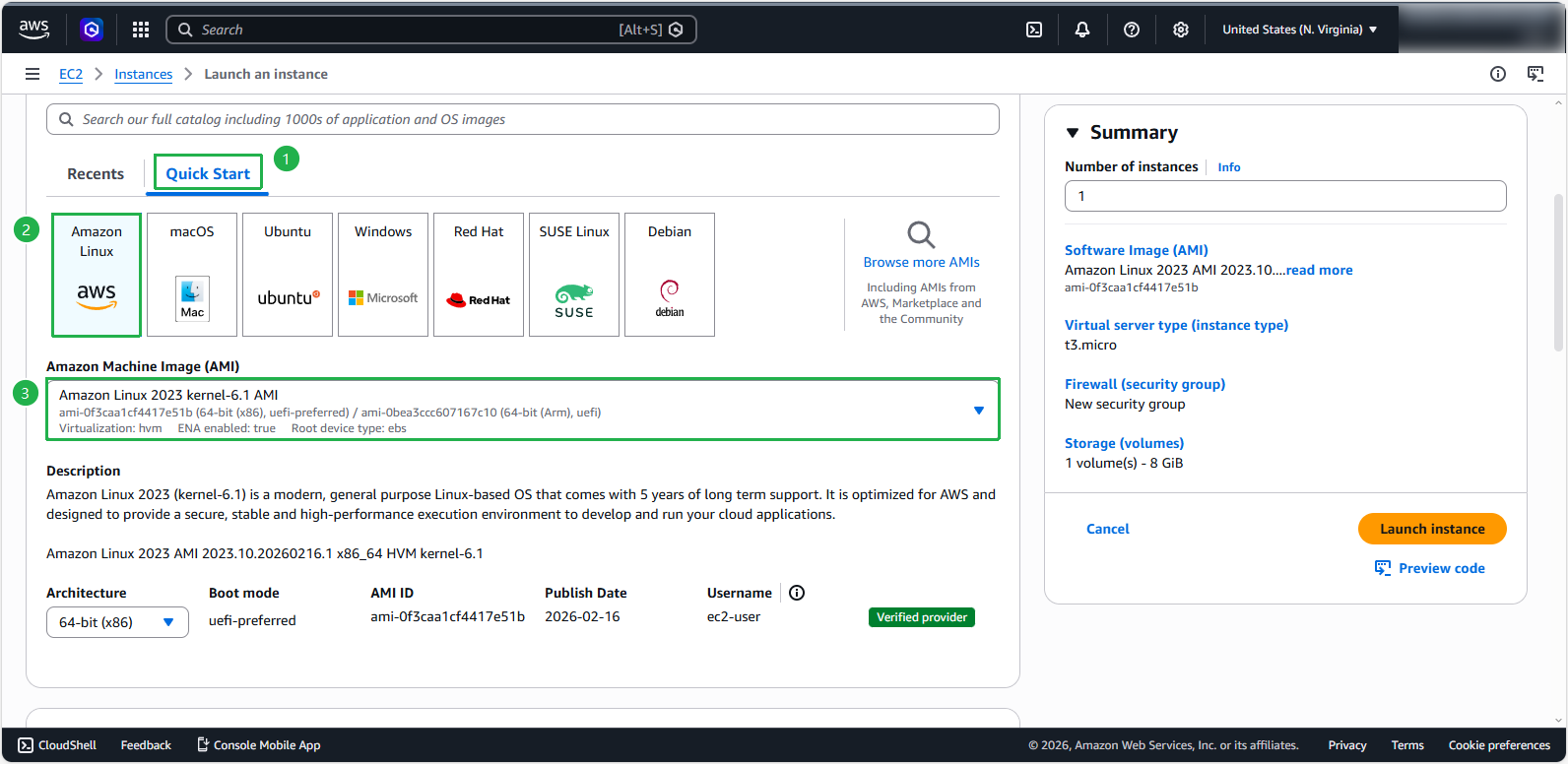Click the Number of instances field
The image size is (1568, 764).
pos(1285,196)
